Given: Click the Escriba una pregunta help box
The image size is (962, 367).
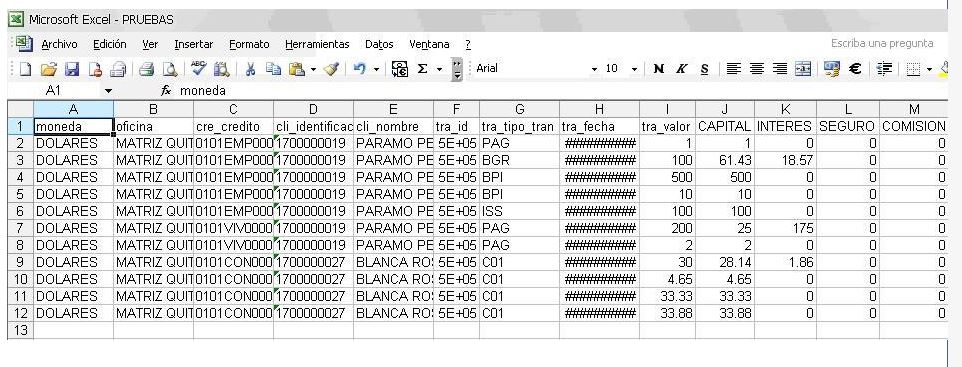Looking at the screenshot, I should pyautogui.click(x=882, y=44).
